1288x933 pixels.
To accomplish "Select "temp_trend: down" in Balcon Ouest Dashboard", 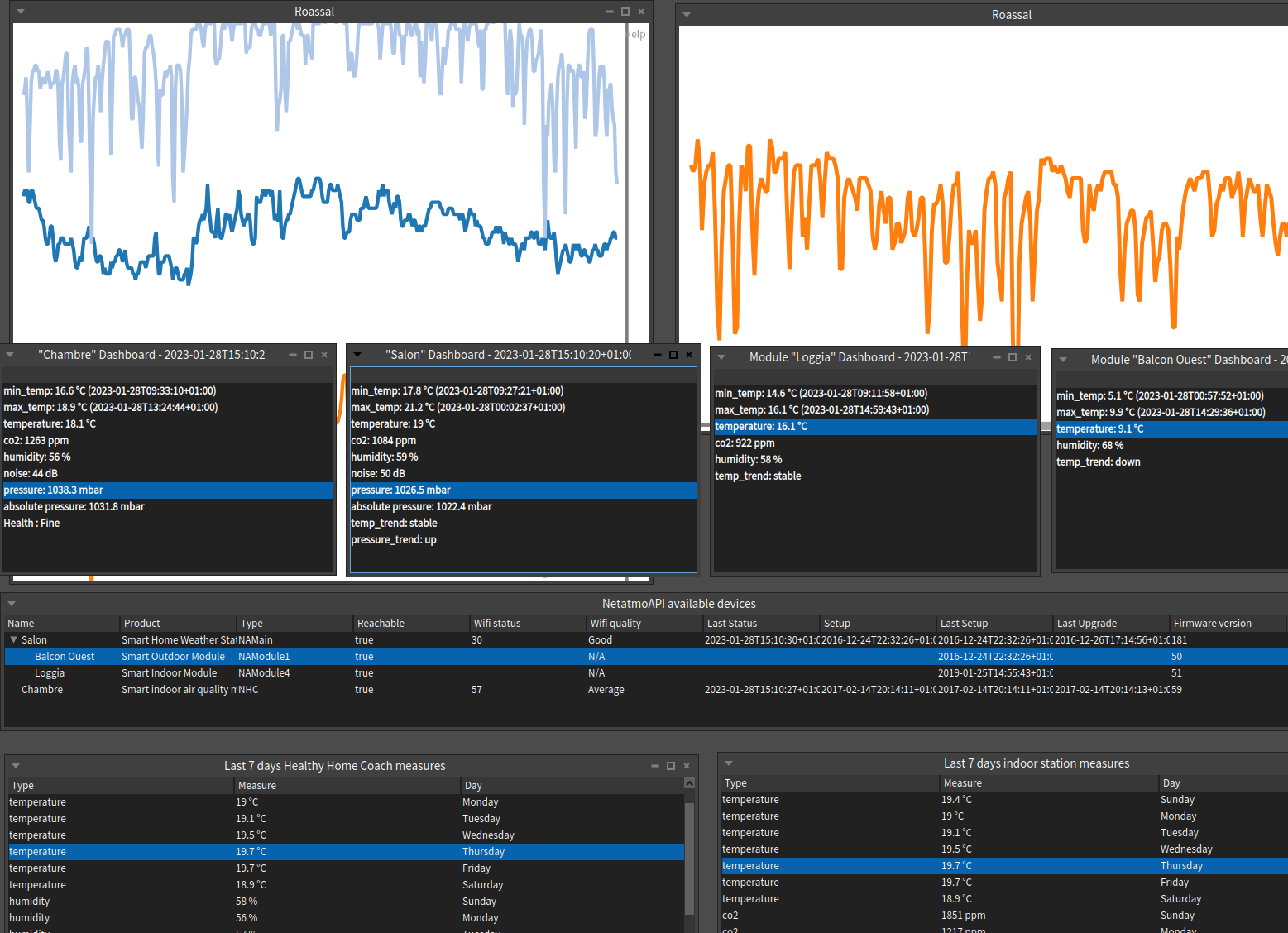I will [1171, 462].
